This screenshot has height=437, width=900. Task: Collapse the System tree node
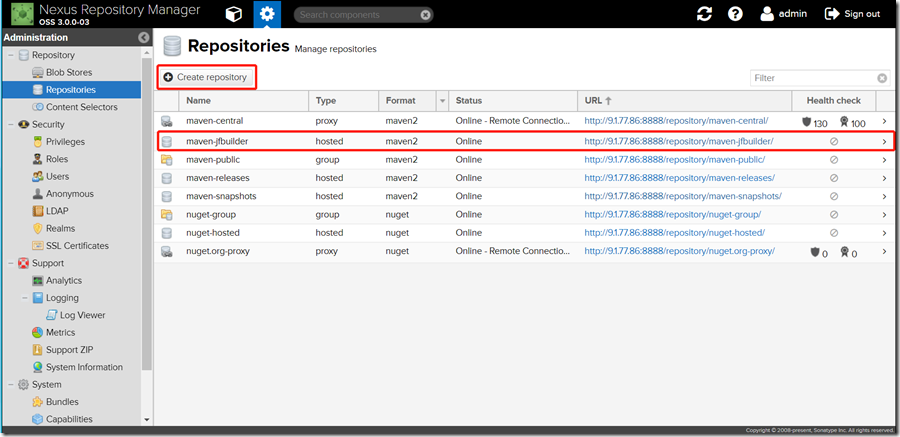pyautogui.click(x=11, y=385)
